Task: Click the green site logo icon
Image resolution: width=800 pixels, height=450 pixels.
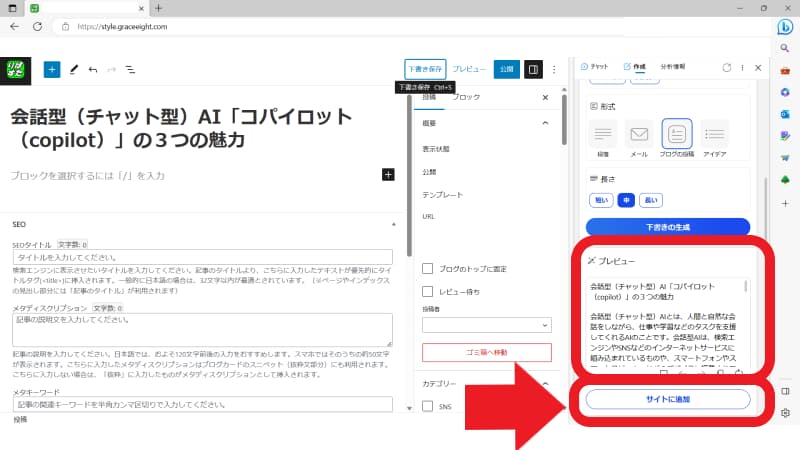Action: [x=15, y=70]
